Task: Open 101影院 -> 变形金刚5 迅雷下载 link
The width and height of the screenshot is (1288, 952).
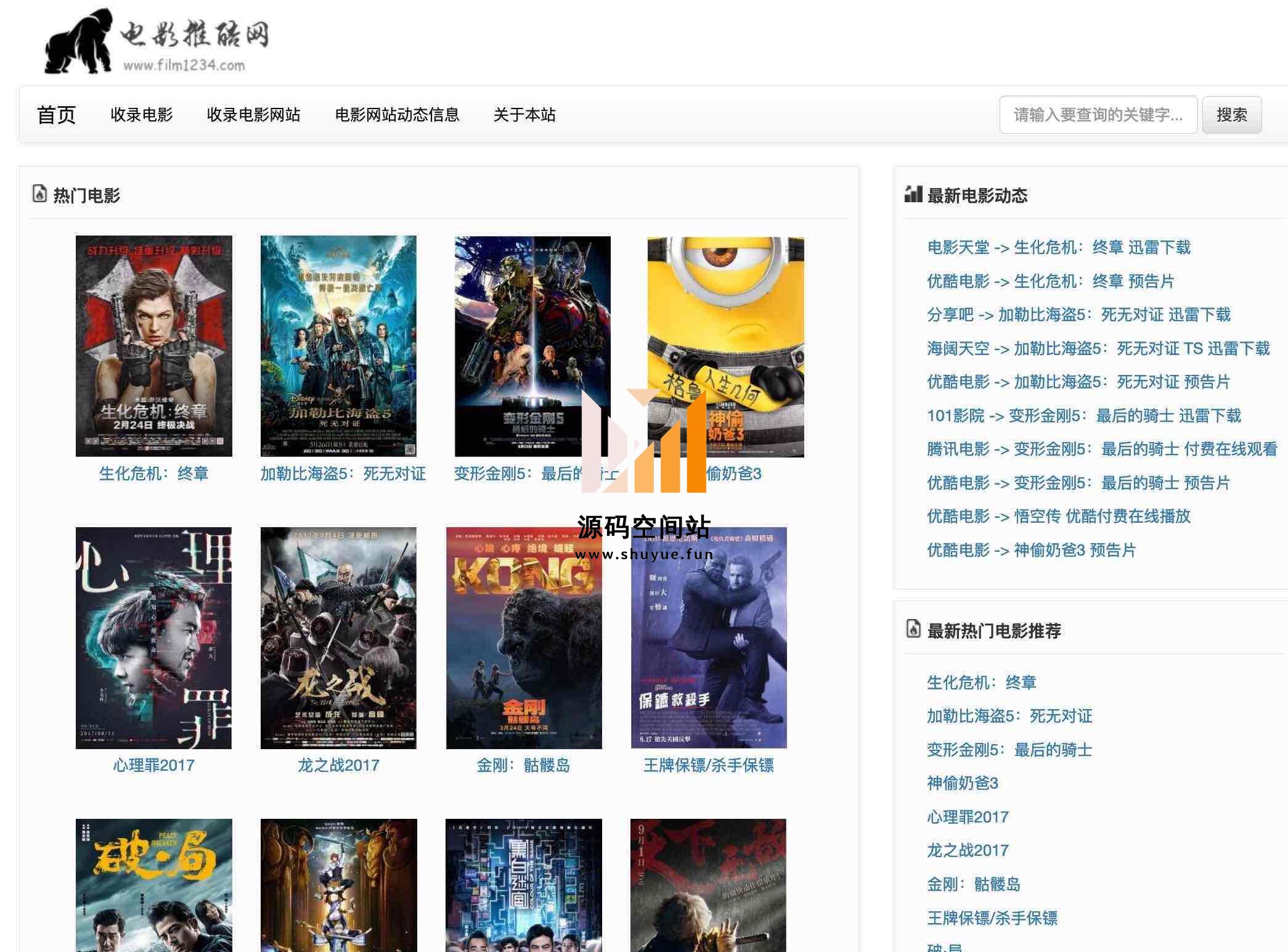Action: tap(1084, 416)
